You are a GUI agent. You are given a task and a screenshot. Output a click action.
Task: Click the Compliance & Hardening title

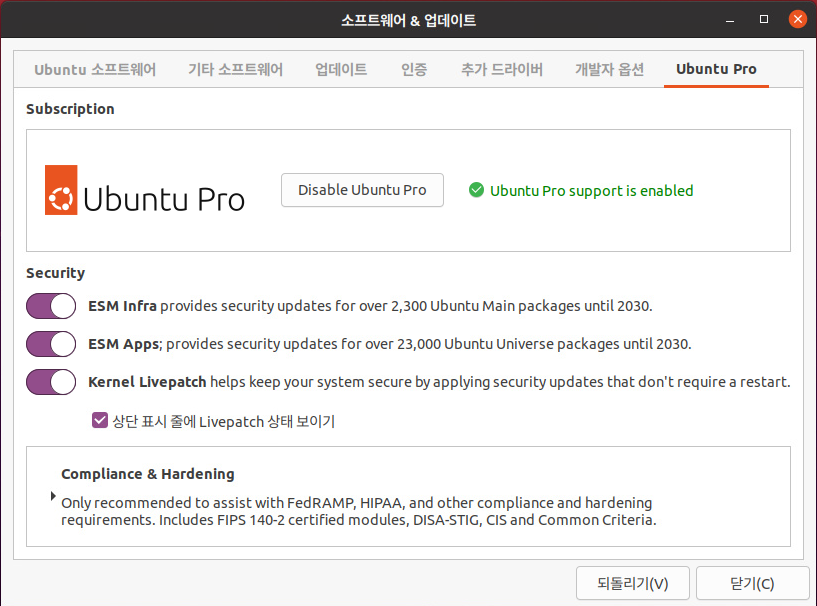(148, 474)
